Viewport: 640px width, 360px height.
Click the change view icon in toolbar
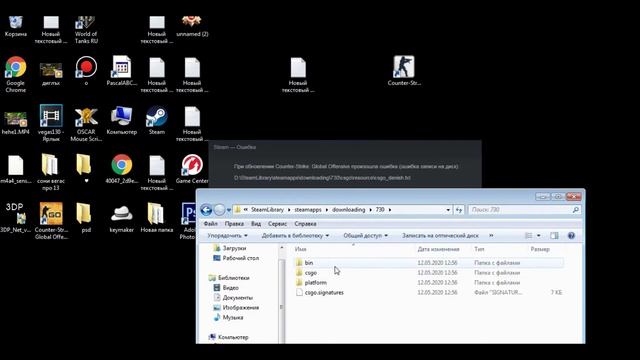pos(528,236)
